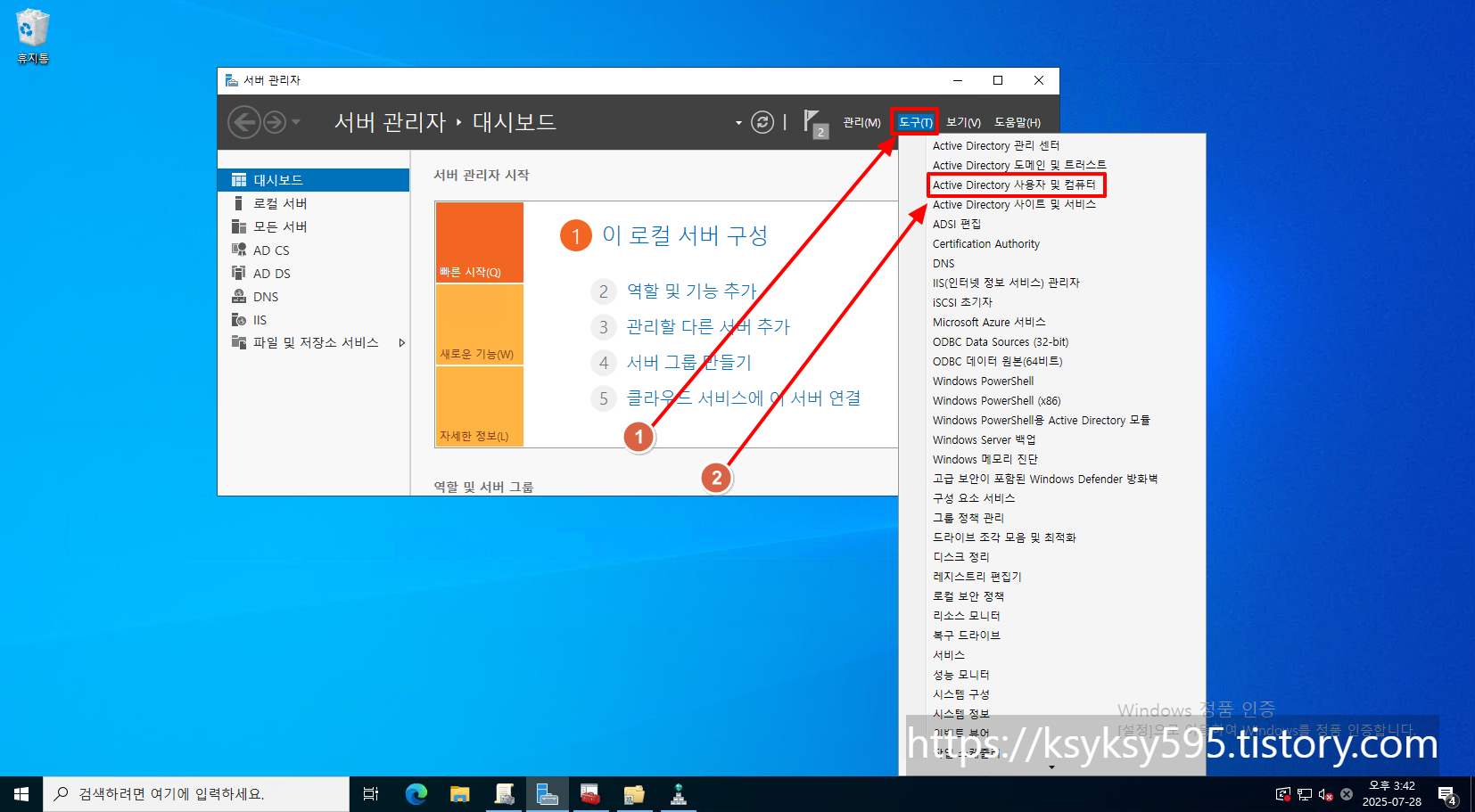Viewport: 1475px width, 812px height.
Task: Click the 새로운 기능(W) tile
Action: [480, 324]
